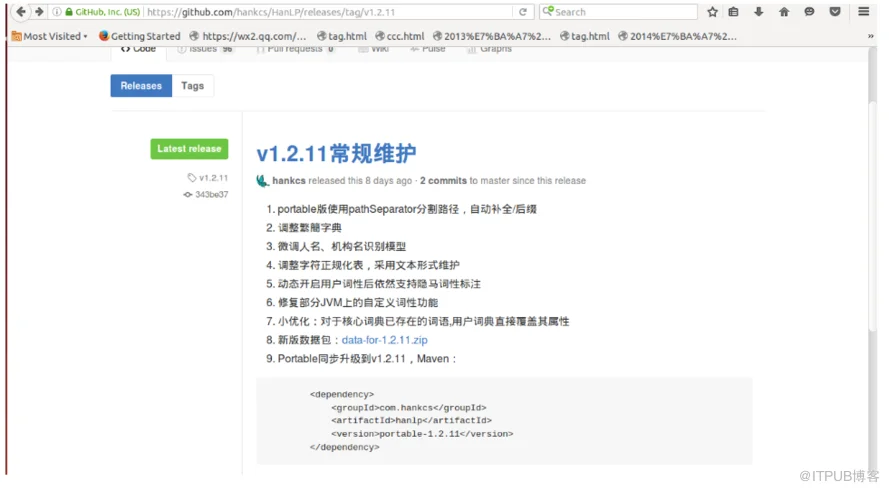
Task: Open the 2 commits since release link
Action: click(443, 180)
